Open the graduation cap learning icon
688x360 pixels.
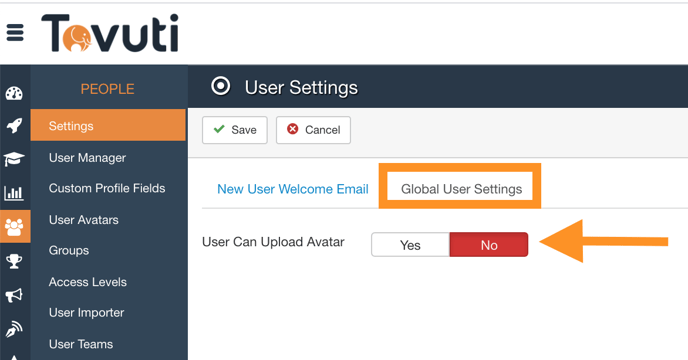(14, 159)
